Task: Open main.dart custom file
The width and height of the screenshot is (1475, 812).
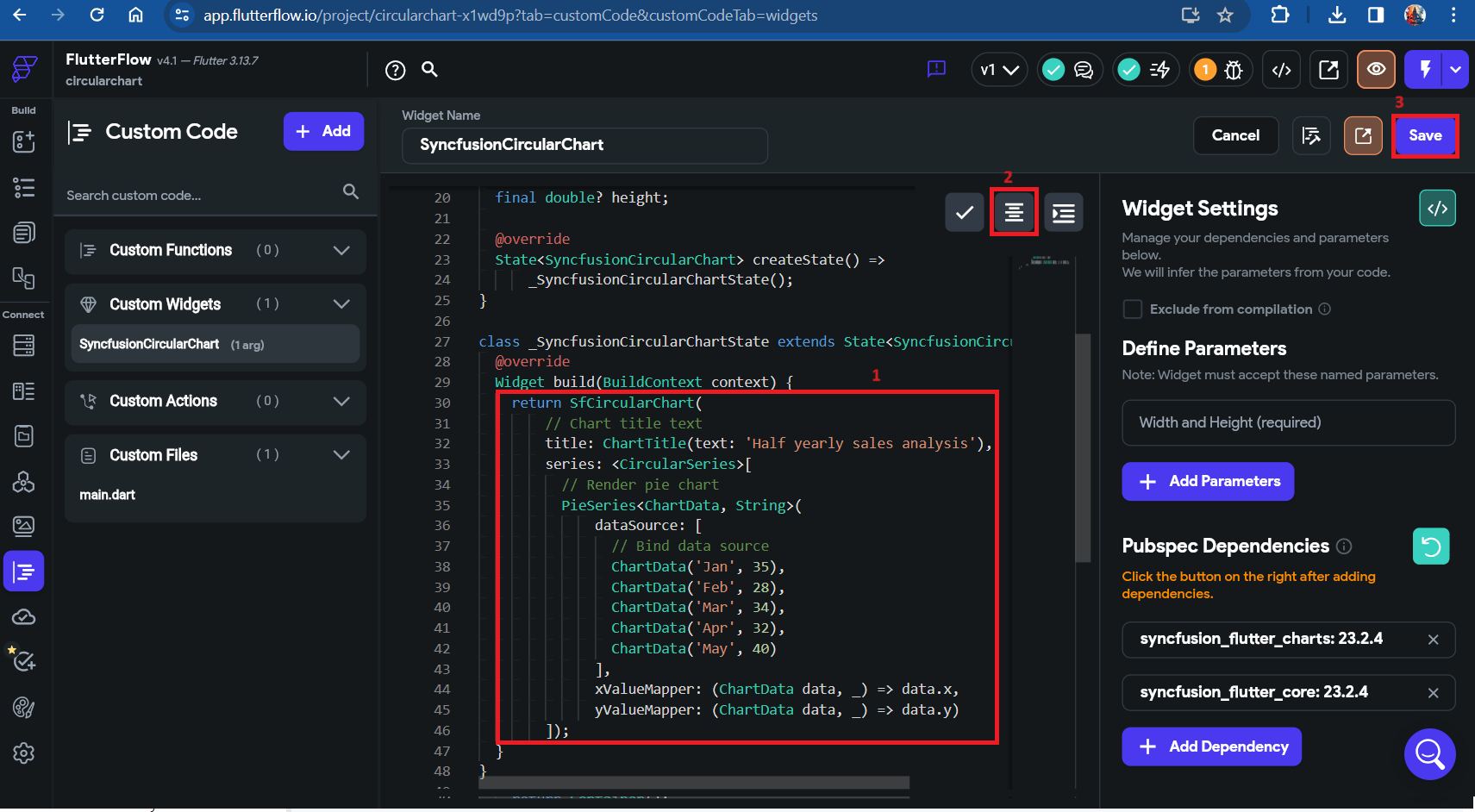Action: 108,495
